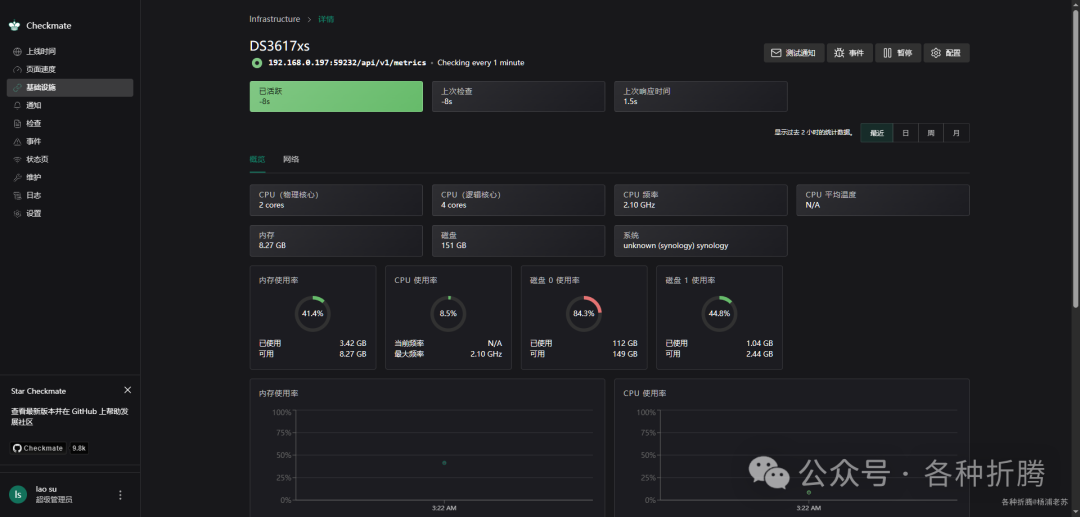Switch to the 网络 tab

pyautogui.click(x=291, y=160)
